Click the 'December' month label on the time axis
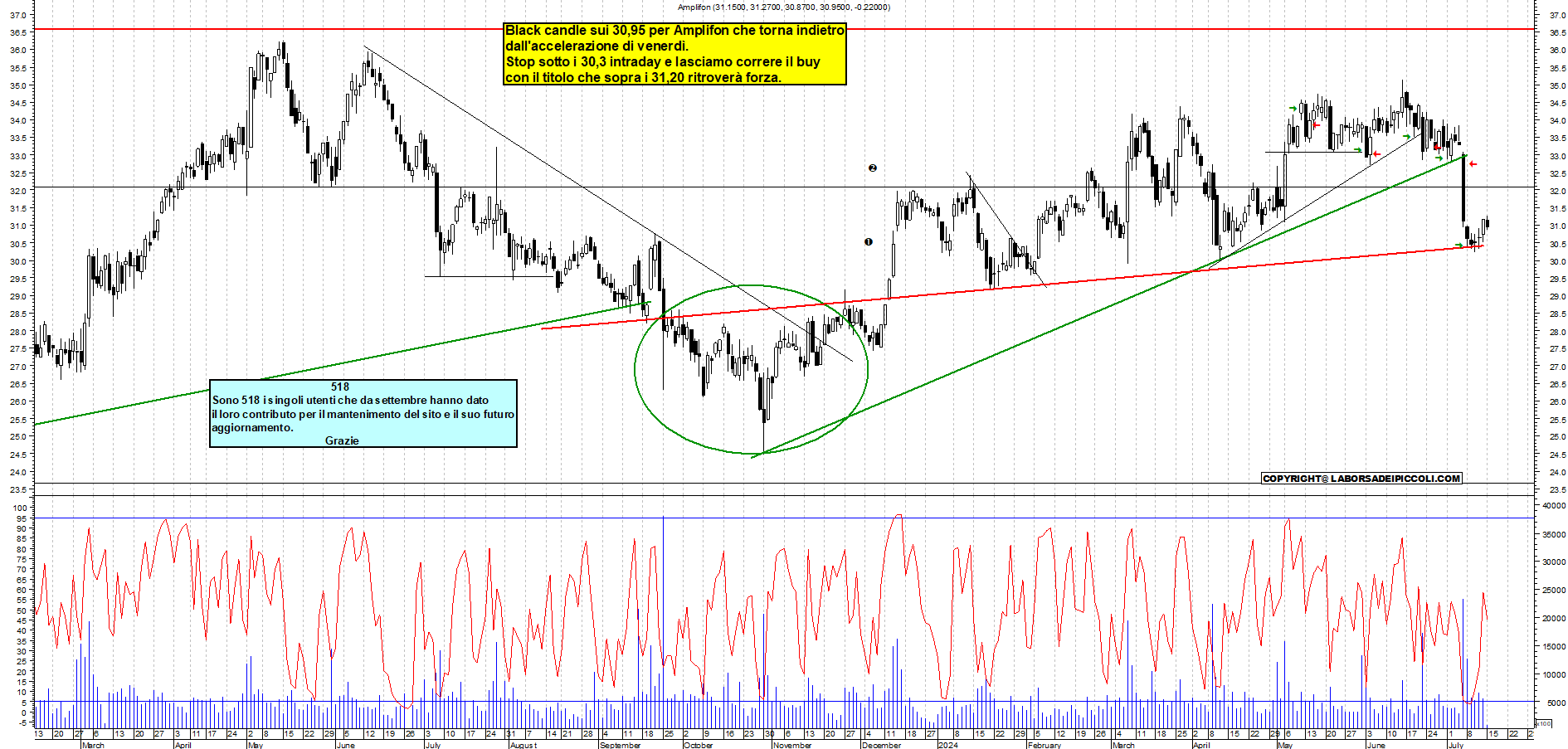This screenshot has width=1568, height=749. (881, 745)
